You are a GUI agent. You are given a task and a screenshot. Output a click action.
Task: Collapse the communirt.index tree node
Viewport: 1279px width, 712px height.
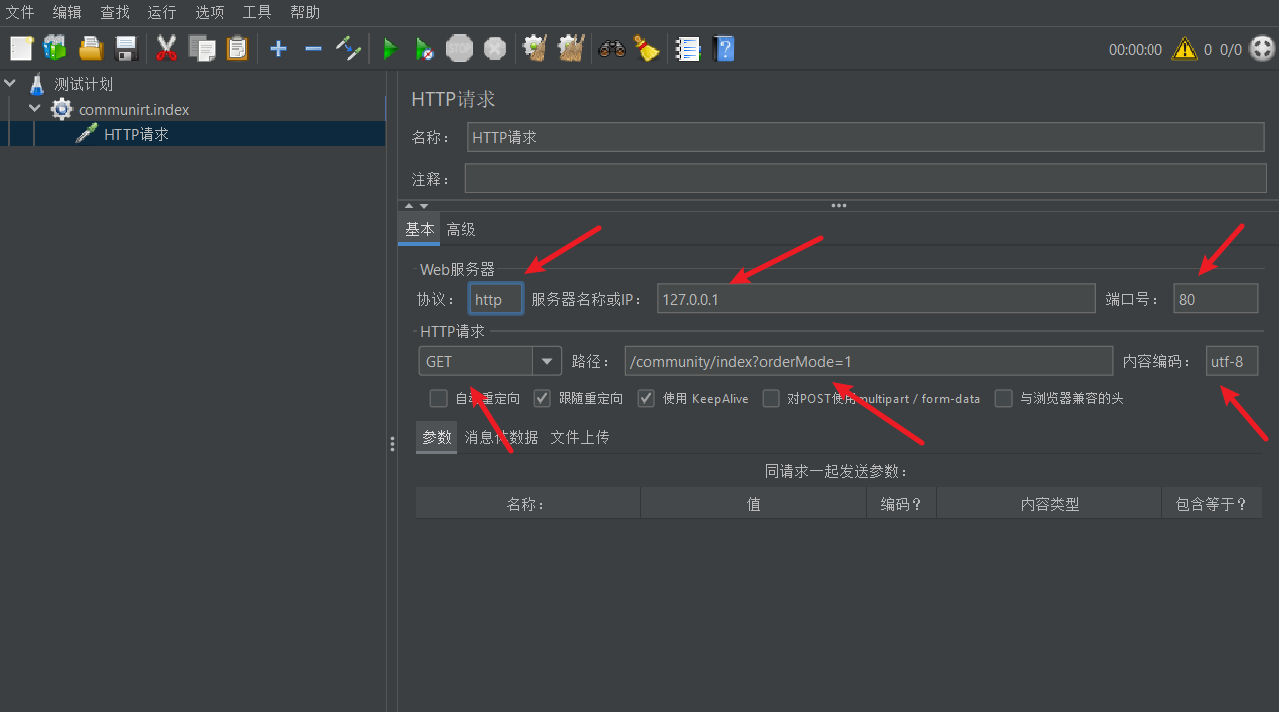pyautogui.click(x=35, y=109)
